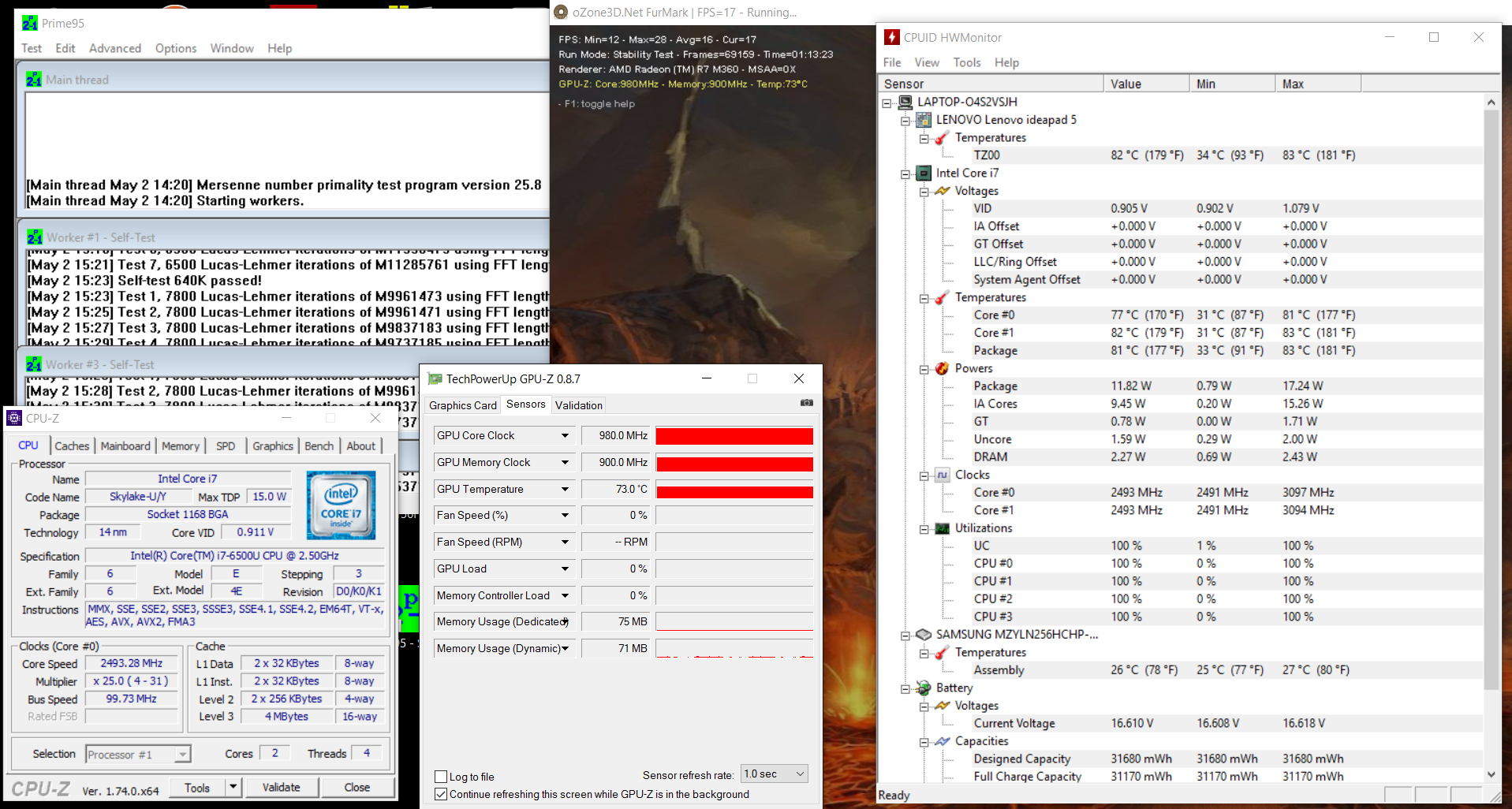Enable Log to file in GPU-Z
1512x809 pixels.
pos(441,777)
